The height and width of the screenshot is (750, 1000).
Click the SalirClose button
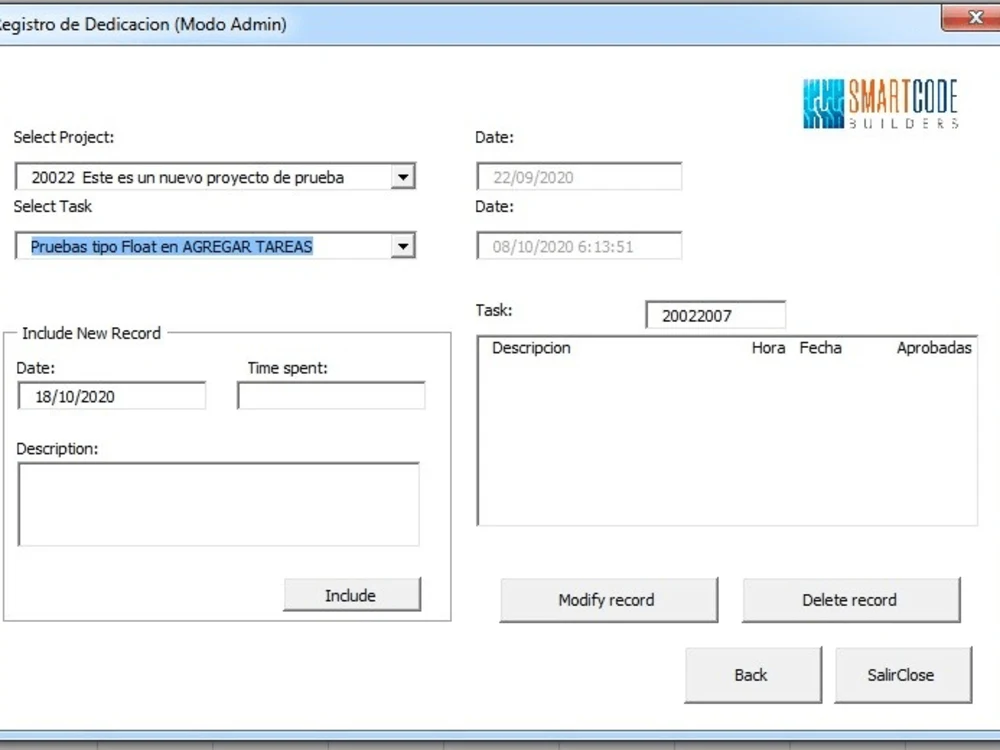(903, 675)
